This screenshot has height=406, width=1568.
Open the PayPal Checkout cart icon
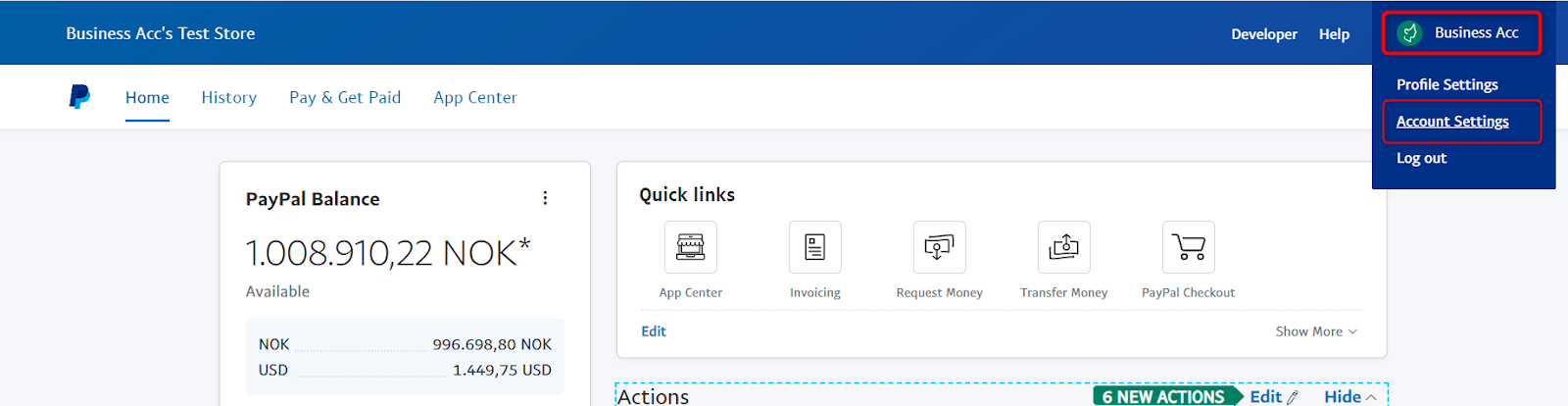click(1189, 247)
